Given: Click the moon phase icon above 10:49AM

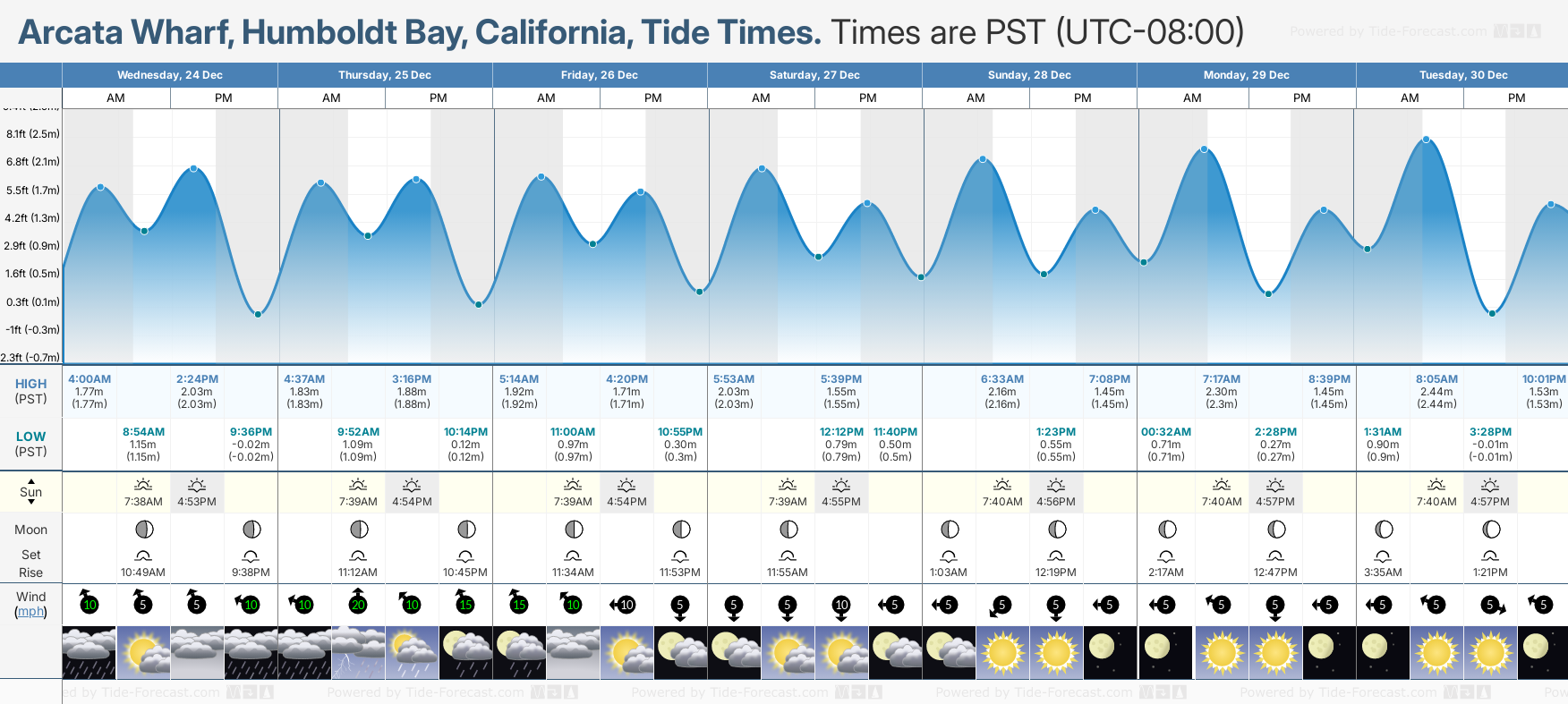Looking at the screenshot, I should tap(143, 530).
